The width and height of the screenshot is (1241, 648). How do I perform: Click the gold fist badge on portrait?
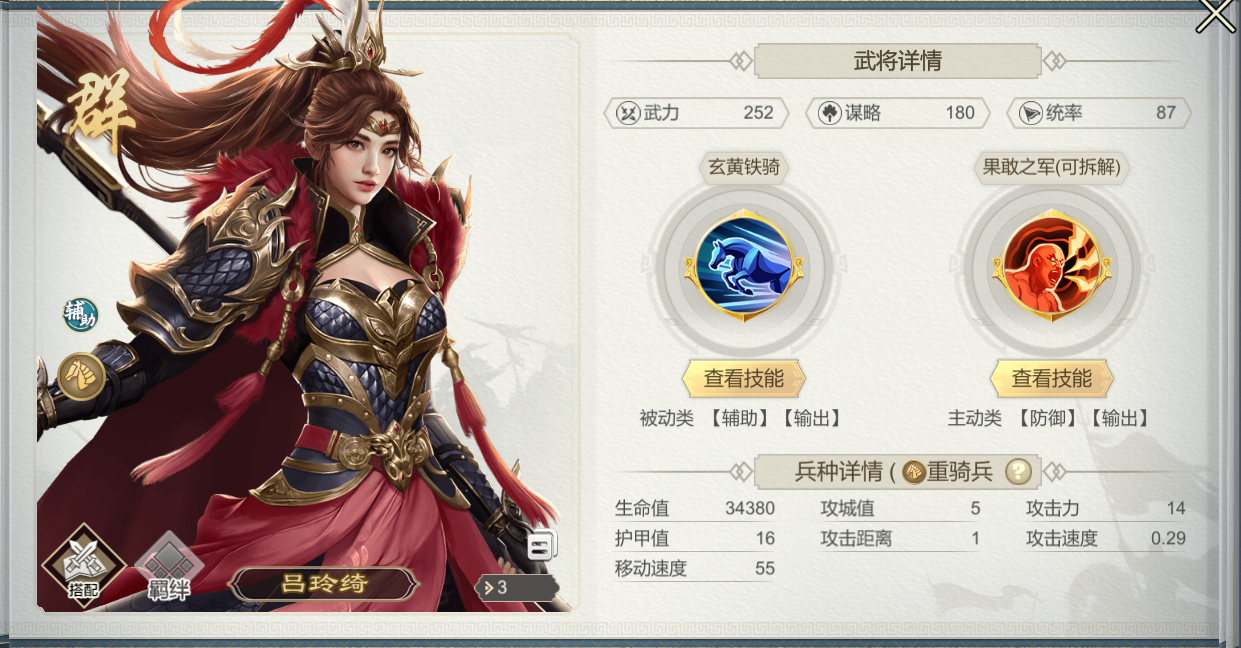(x=81, y=376)
